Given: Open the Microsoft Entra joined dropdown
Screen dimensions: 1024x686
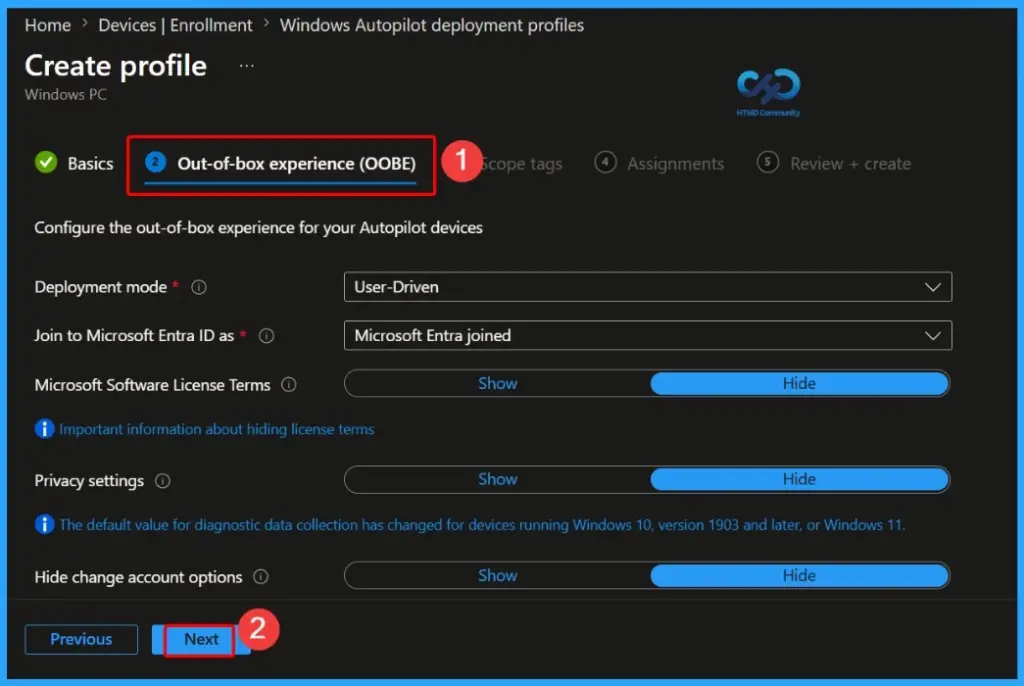Looking at the screenshot, I should tap(648, 335).
